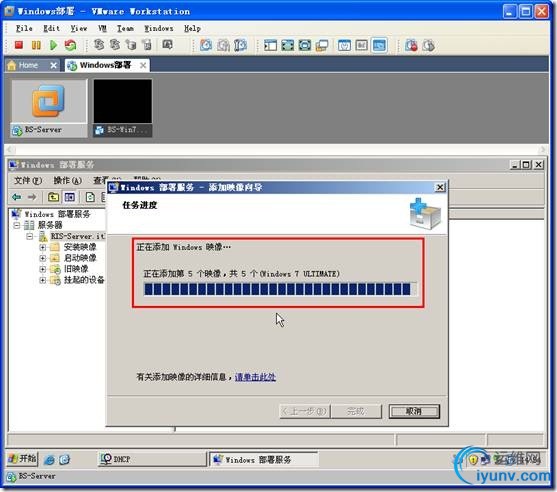Expand the 旧映像 tree node
Image resolution: width=557 pixels, height=492 pixels.
click(43, 269)
